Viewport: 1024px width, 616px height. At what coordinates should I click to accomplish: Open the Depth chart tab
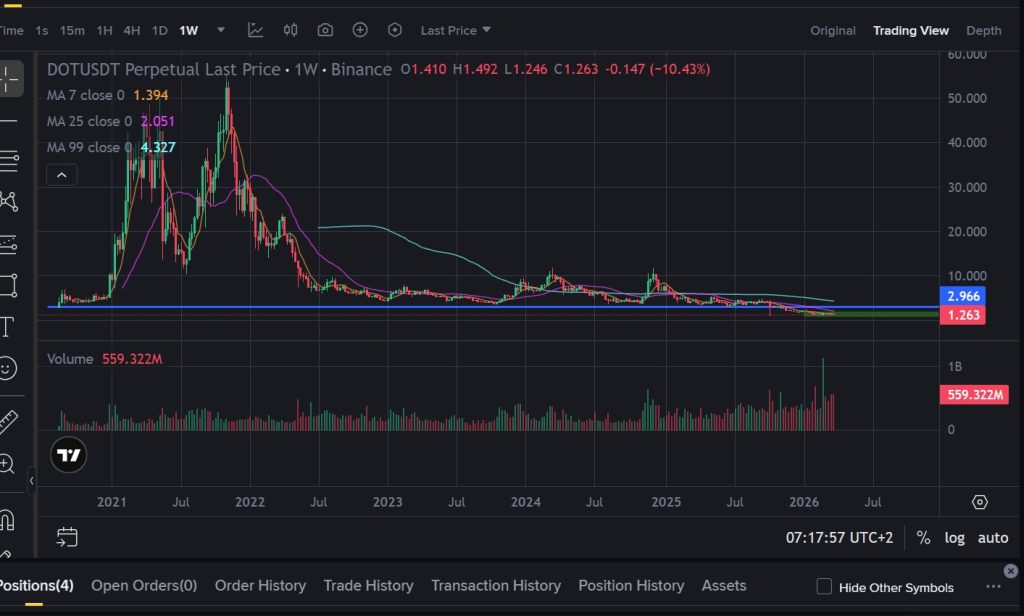coord(983,30)
